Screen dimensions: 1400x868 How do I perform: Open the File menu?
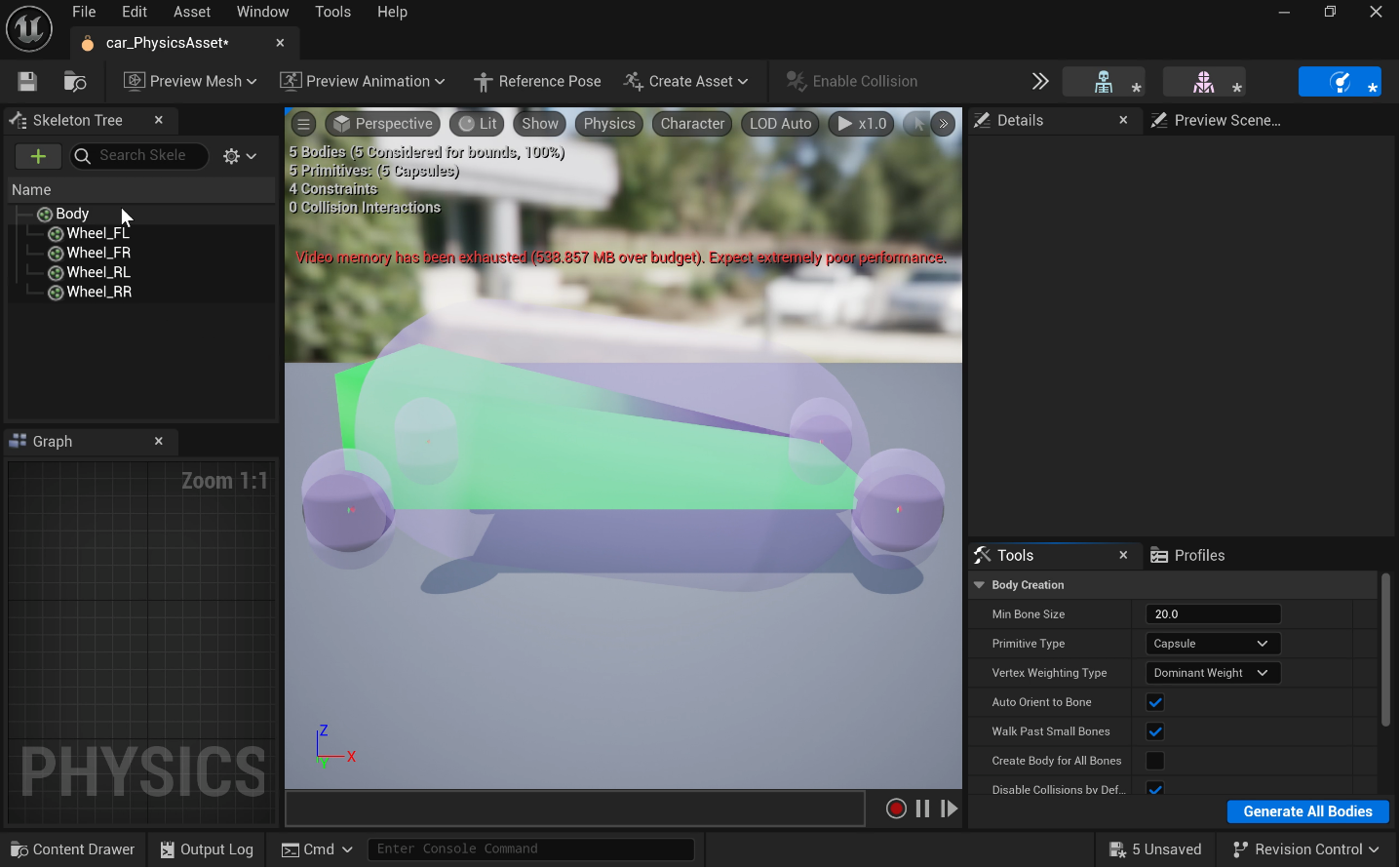[84, 12]
